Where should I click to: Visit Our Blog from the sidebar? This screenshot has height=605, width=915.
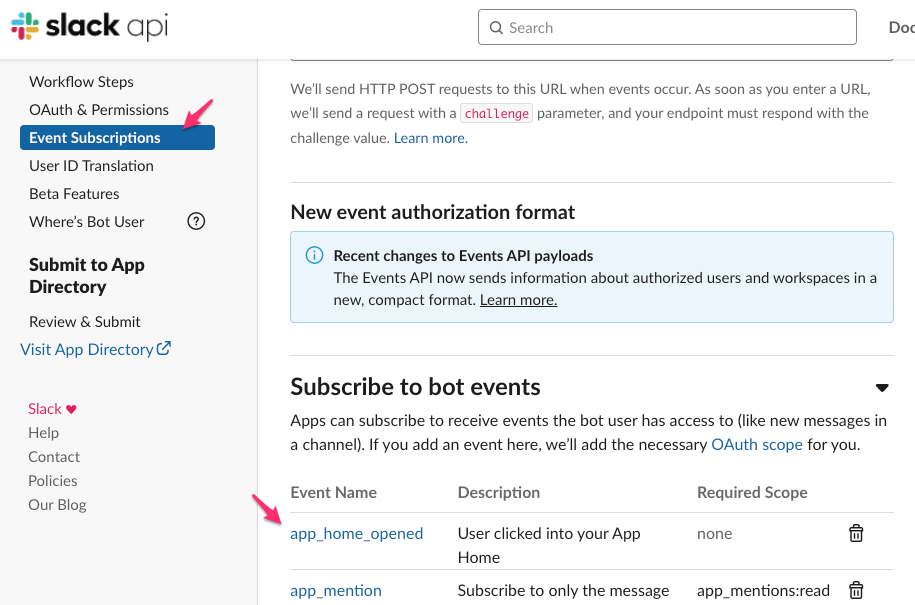[x=57, y=504]
